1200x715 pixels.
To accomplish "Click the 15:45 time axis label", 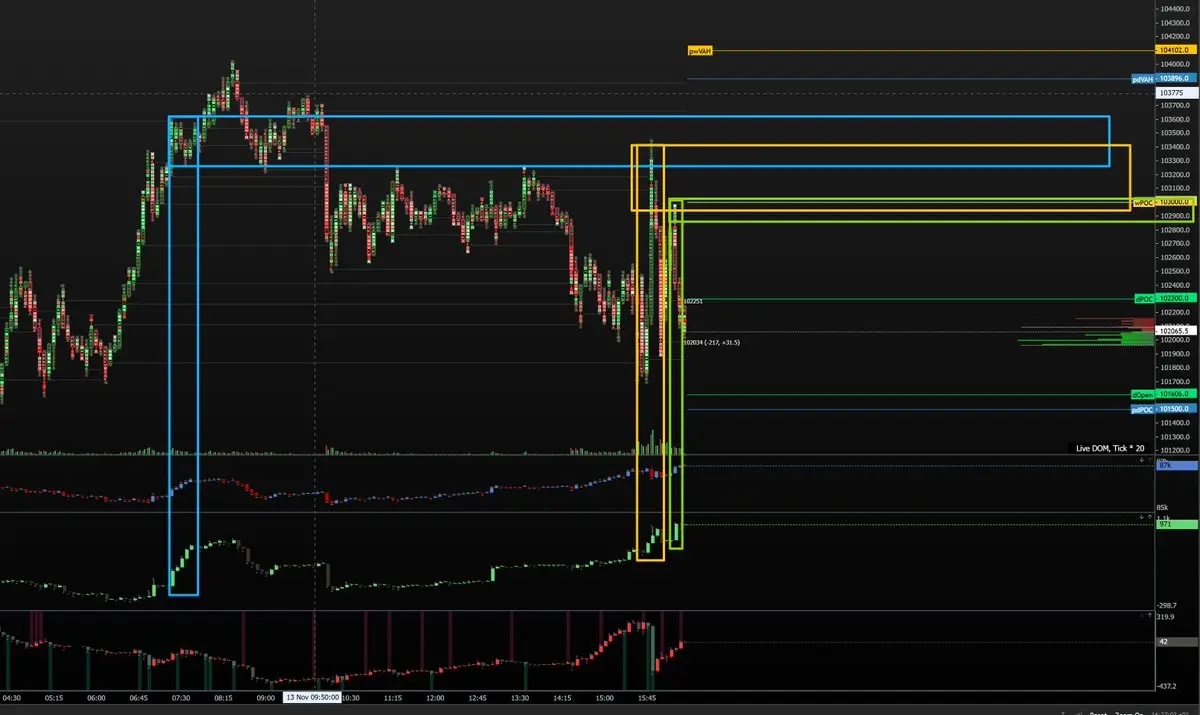I will tap(647, 697).
